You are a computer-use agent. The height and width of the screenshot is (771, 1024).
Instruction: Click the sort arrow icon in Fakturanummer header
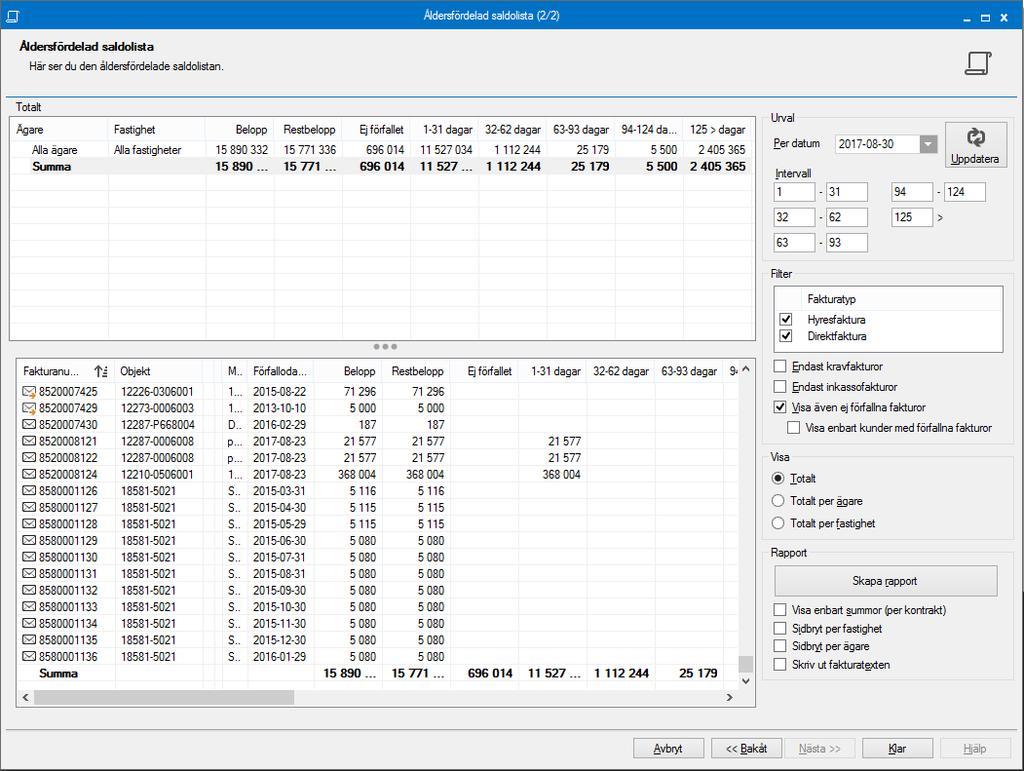click(x=101, y=371)
